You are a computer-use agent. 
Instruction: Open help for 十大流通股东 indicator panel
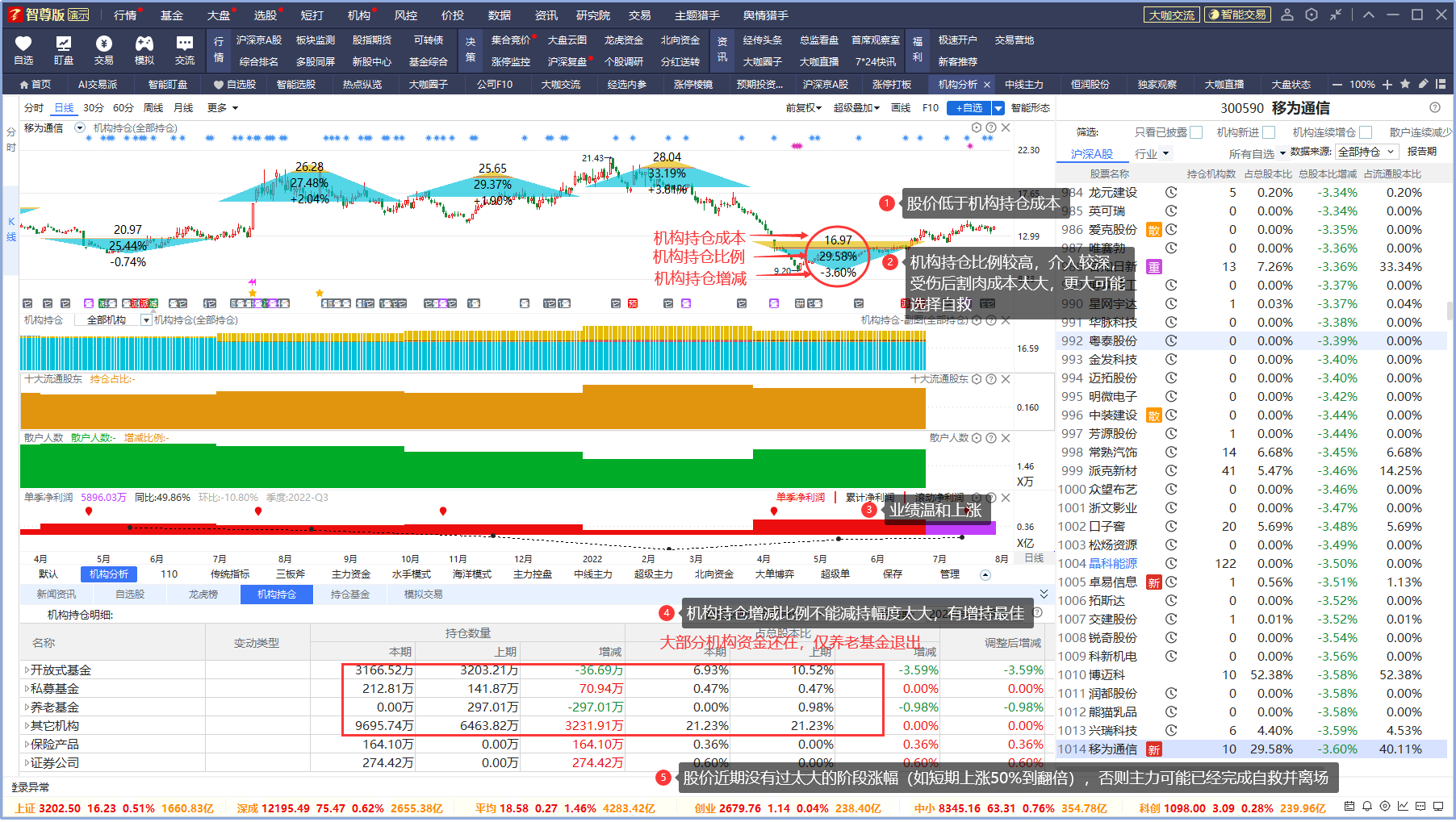[x=991, y=379]
